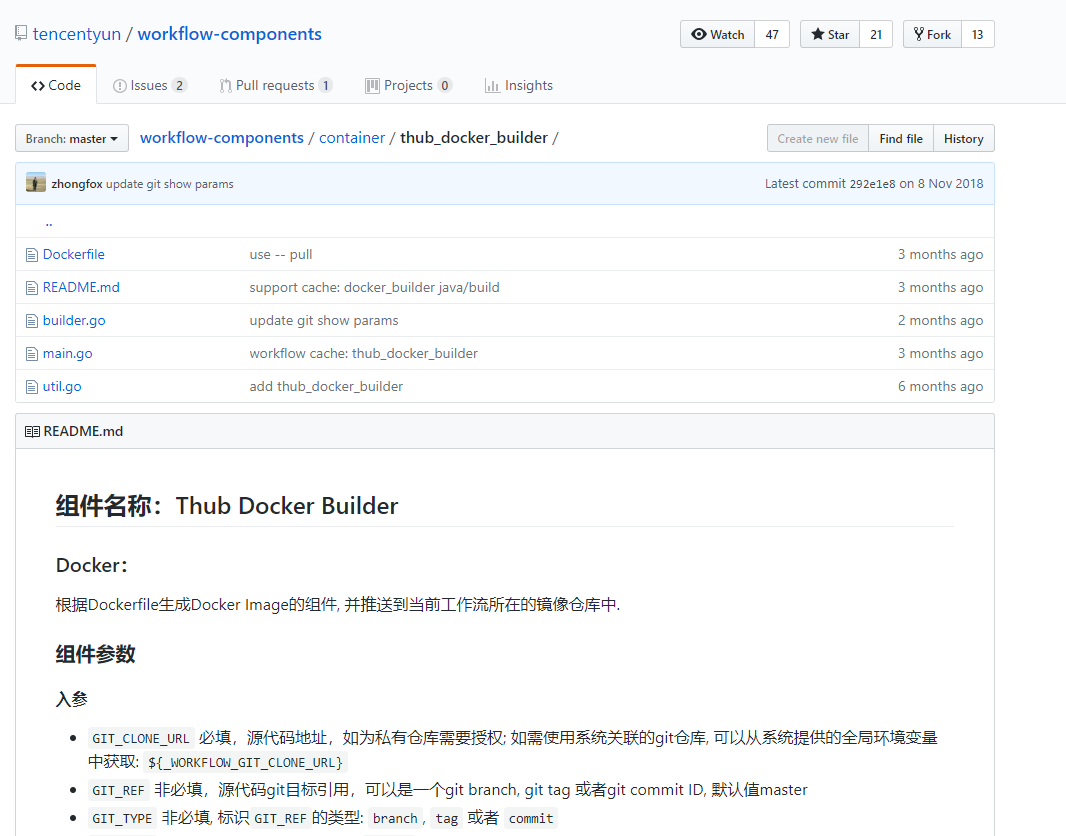
Task: Open commit hash 292e1e8
Action: (x=872, y=184)
